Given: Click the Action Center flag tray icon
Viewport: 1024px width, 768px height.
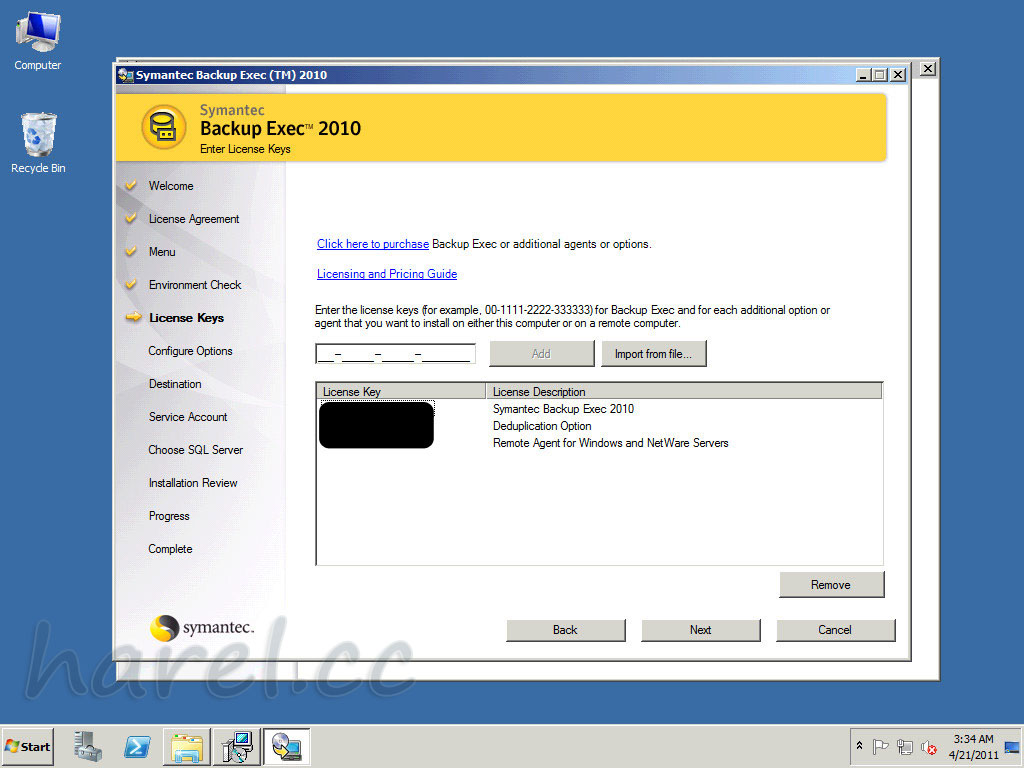Looking at the screenshot, I should 880,746.
